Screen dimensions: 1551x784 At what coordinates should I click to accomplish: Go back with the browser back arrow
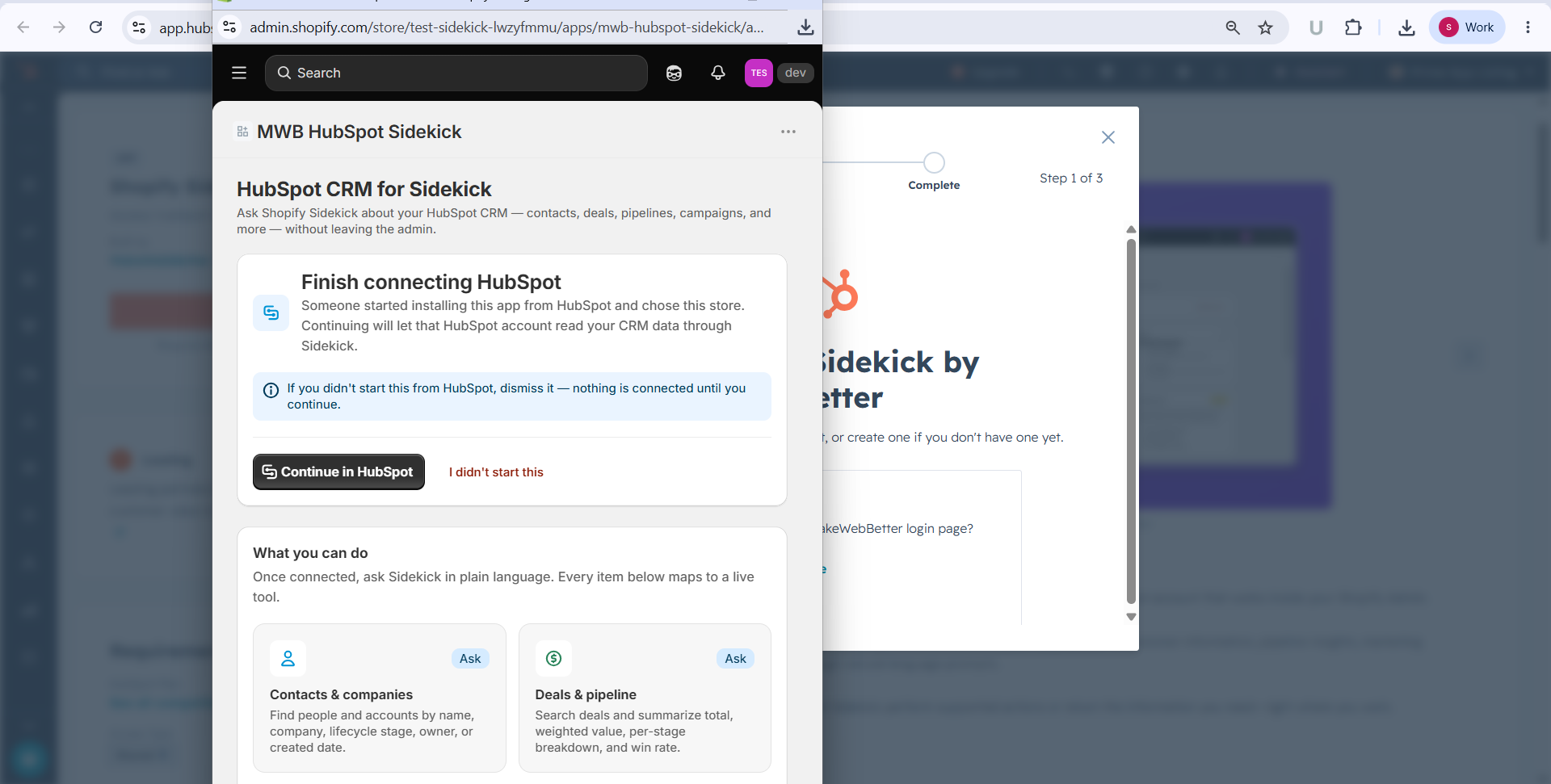click(23, 27)
